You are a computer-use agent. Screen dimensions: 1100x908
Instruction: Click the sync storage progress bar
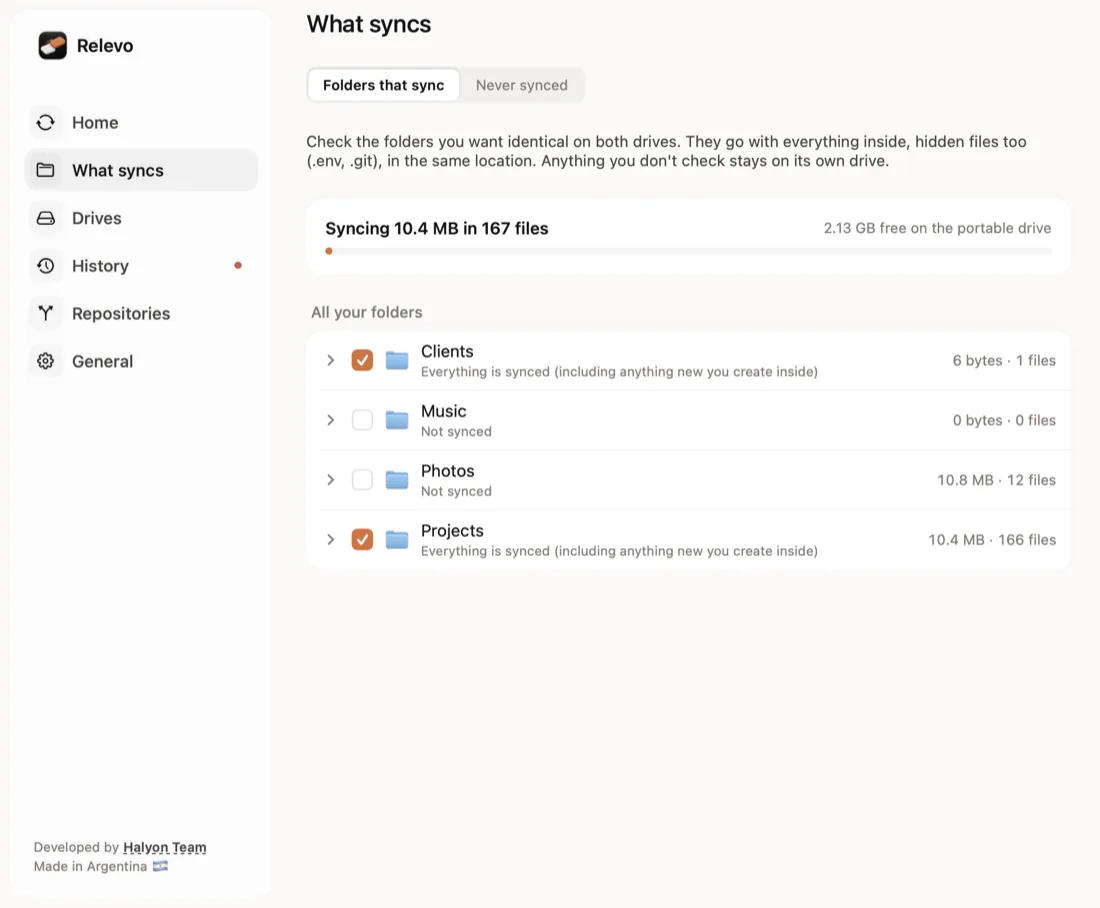click(689, 251)
